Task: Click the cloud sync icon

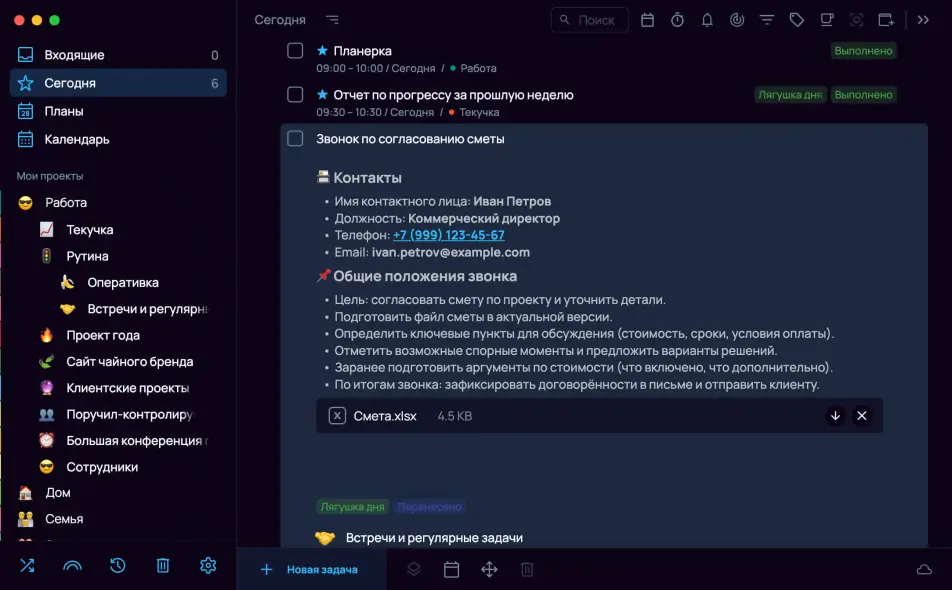Action: tap(924, 569)
